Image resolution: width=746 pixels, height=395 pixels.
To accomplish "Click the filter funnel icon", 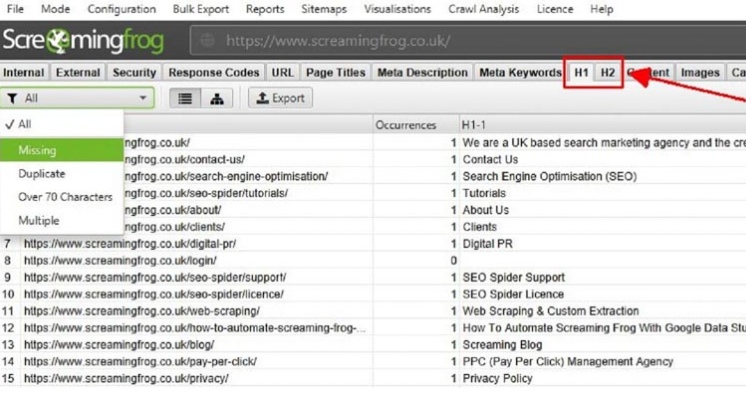I will pyautogui.click(x=12, y=99).
